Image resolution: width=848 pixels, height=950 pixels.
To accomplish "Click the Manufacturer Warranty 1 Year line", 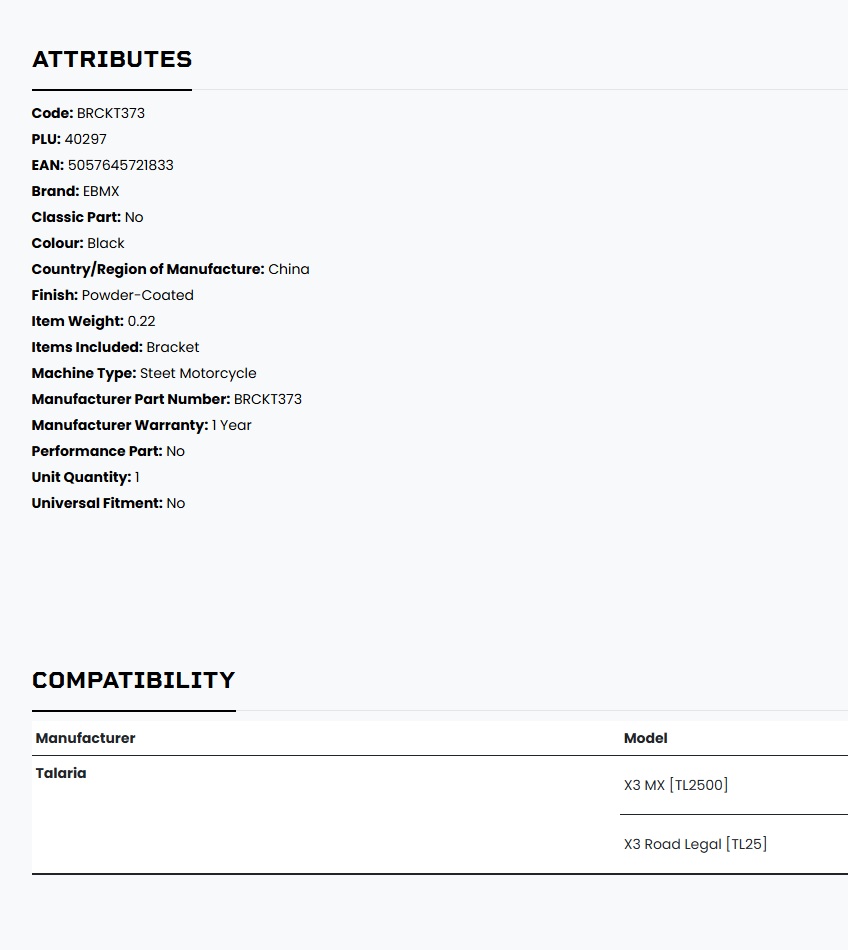I will [141, 426].
